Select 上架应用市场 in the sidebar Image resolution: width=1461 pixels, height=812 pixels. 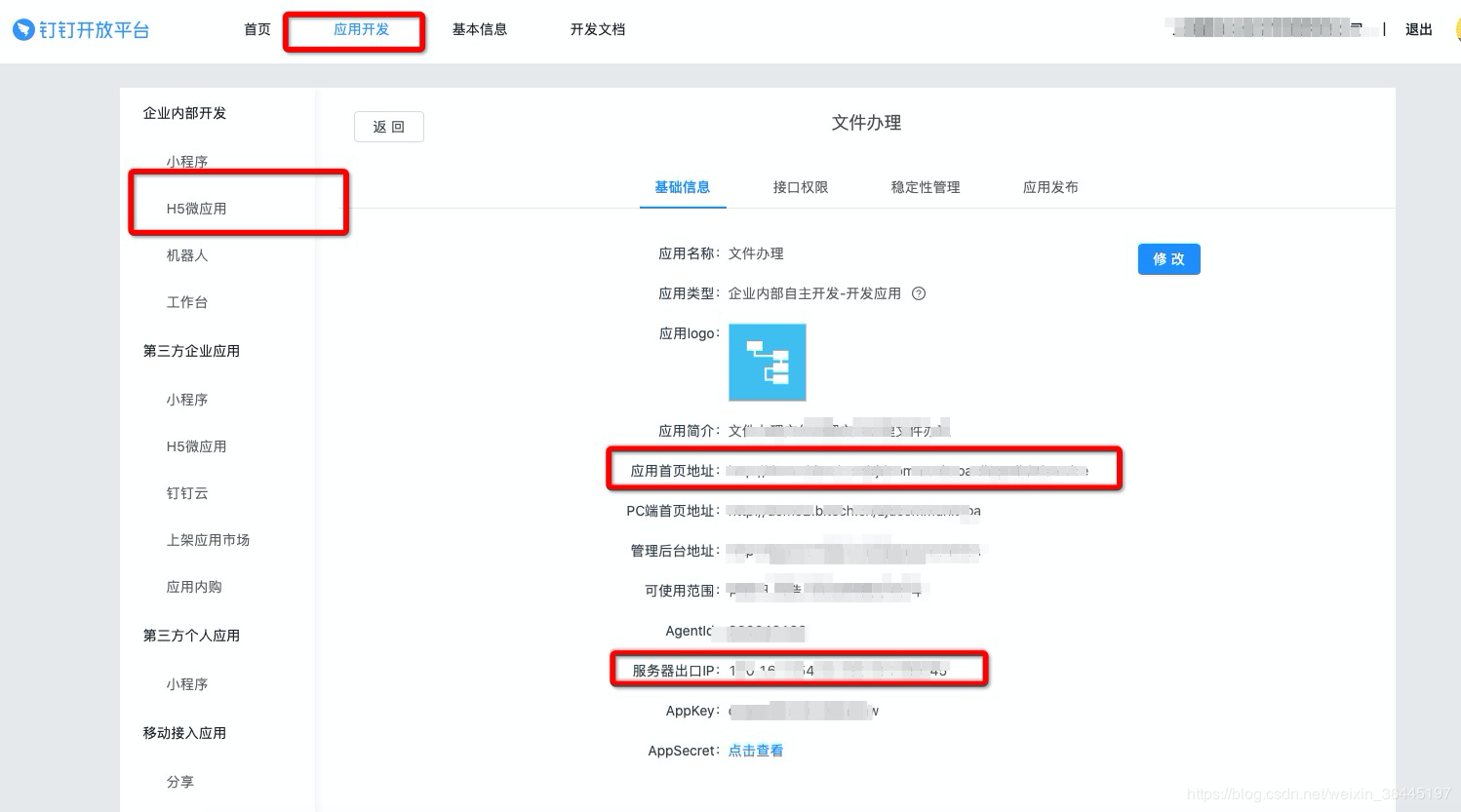(208, 540)
